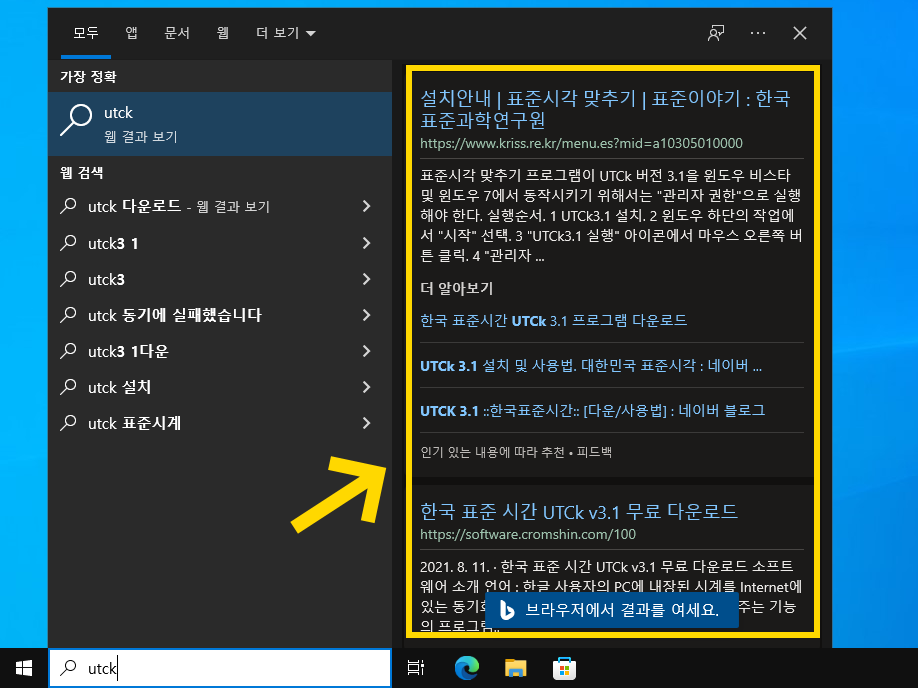
Task: Click the '가장 정확' section header
Action: coord(88,77)
